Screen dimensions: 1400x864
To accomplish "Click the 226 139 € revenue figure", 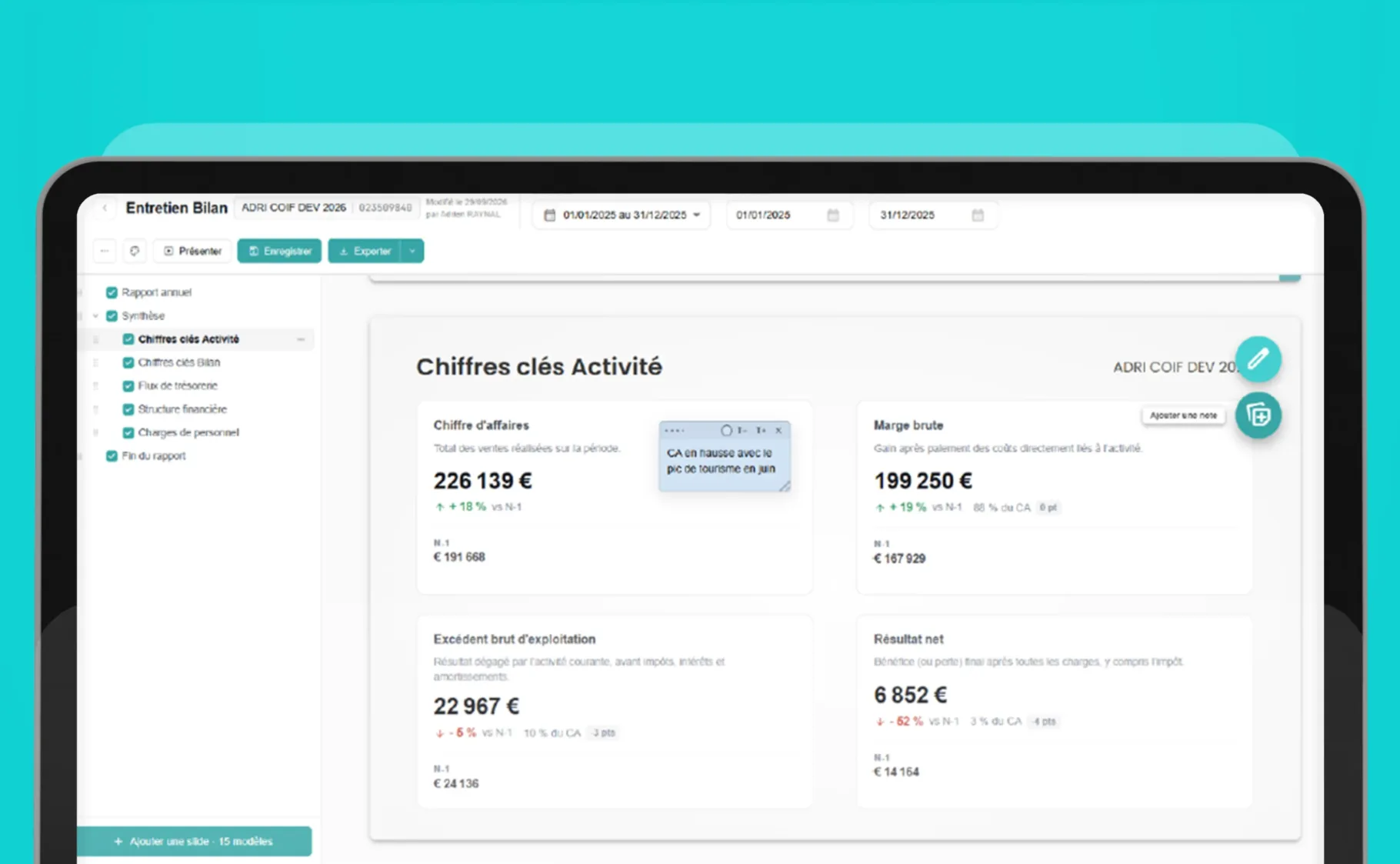I will 482,481.
